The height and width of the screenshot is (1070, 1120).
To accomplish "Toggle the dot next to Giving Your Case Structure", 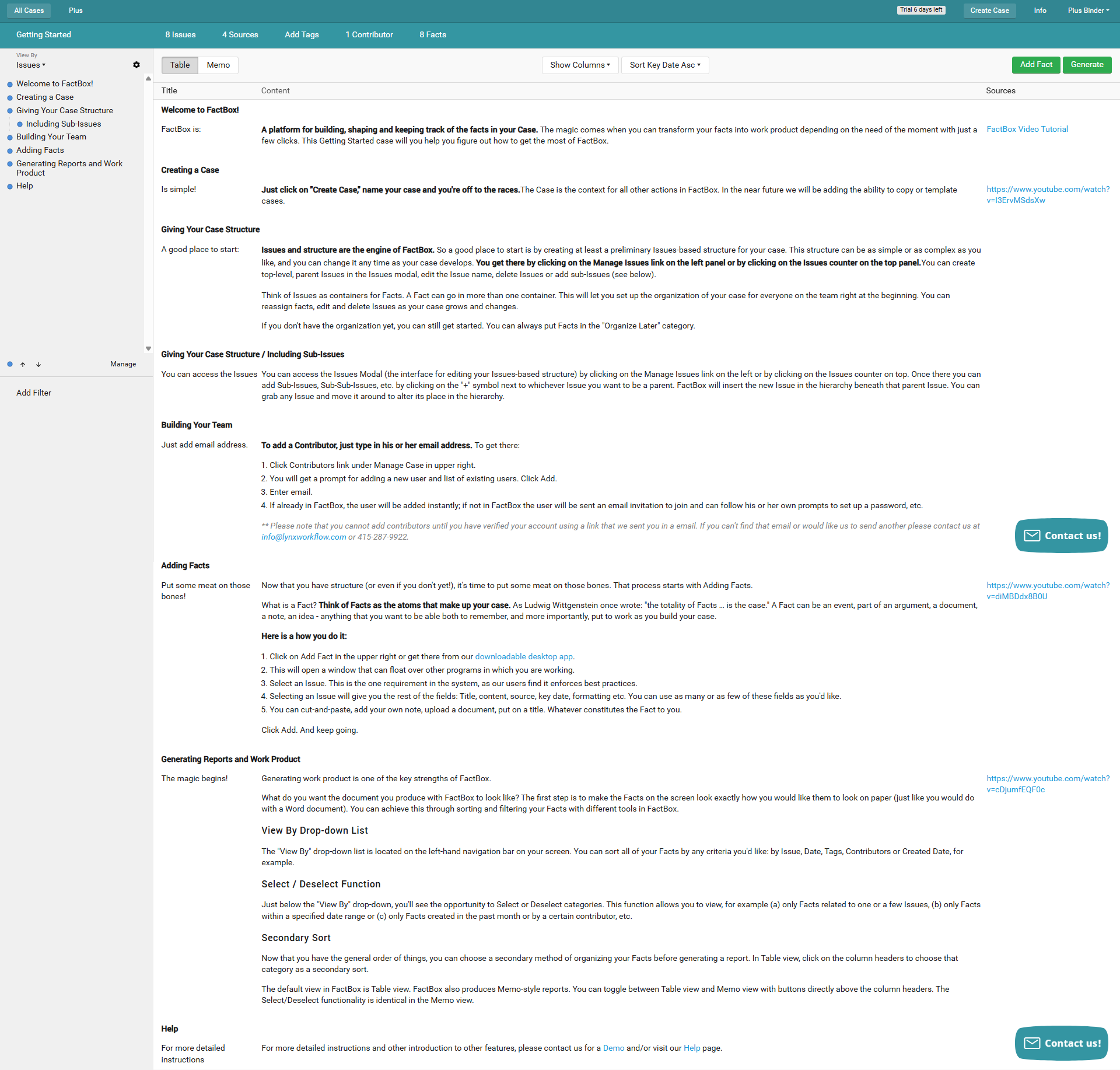I will (10, 111).
